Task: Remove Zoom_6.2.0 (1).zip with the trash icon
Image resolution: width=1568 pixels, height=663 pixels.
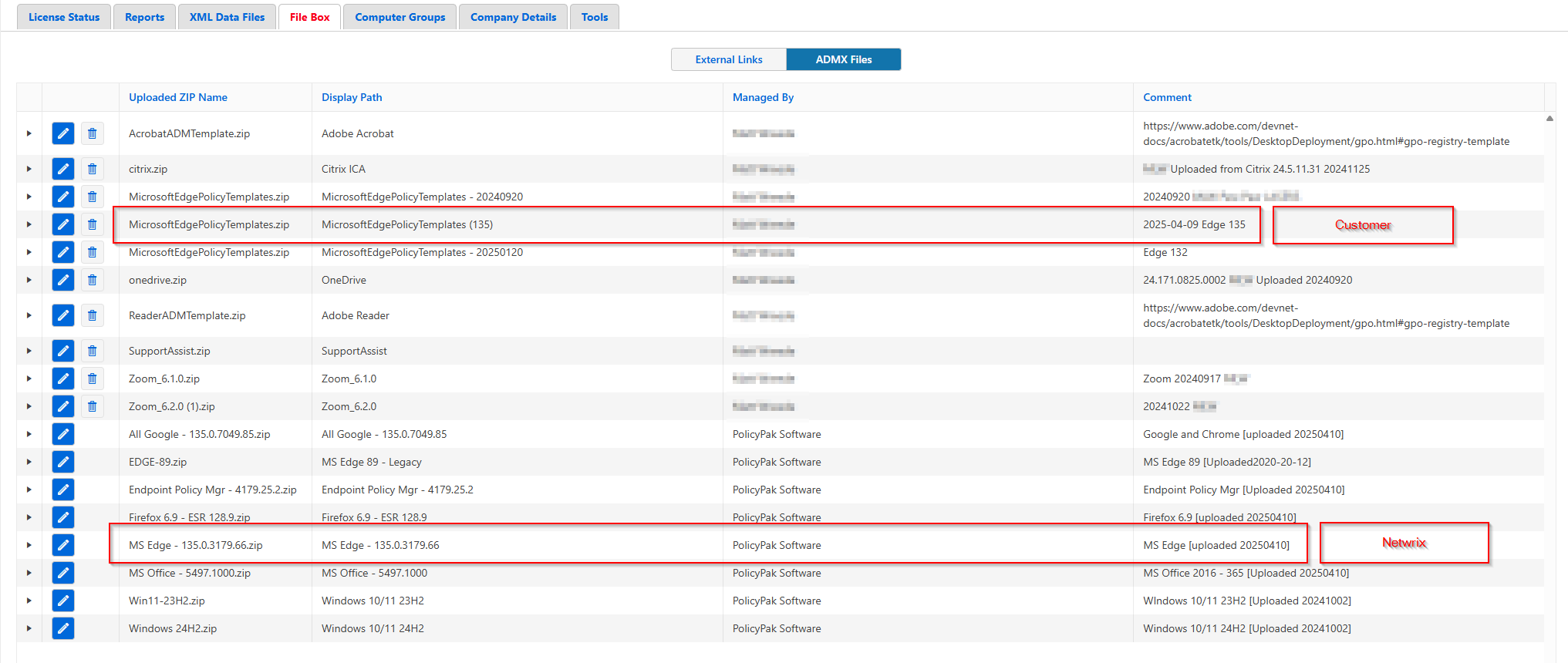Action: tap(92, 406)
